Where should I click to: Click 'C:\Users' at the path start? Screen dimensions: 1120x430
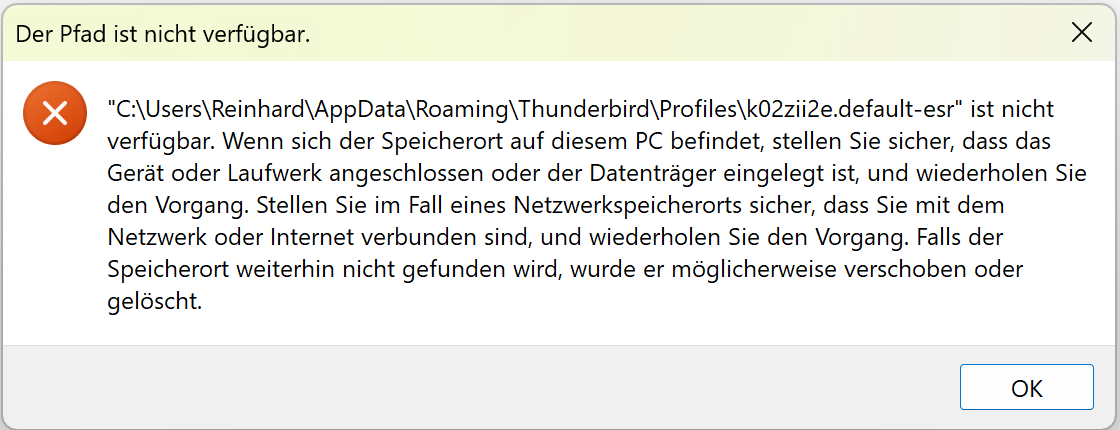[156, 108]
